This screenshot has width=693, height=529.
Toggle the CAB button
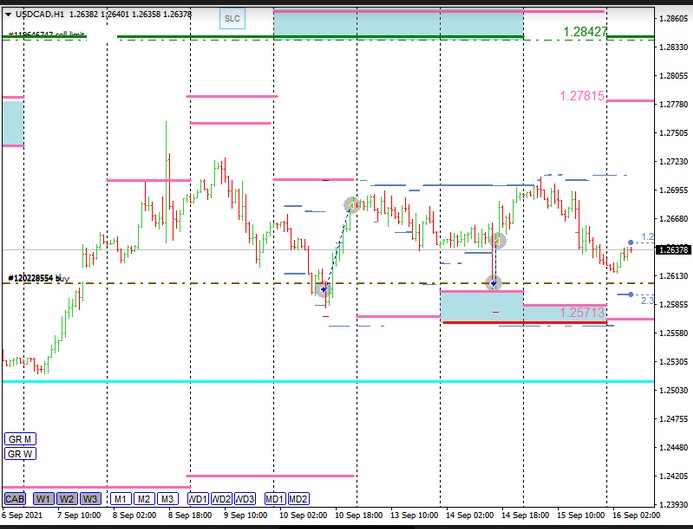point(15,498)
